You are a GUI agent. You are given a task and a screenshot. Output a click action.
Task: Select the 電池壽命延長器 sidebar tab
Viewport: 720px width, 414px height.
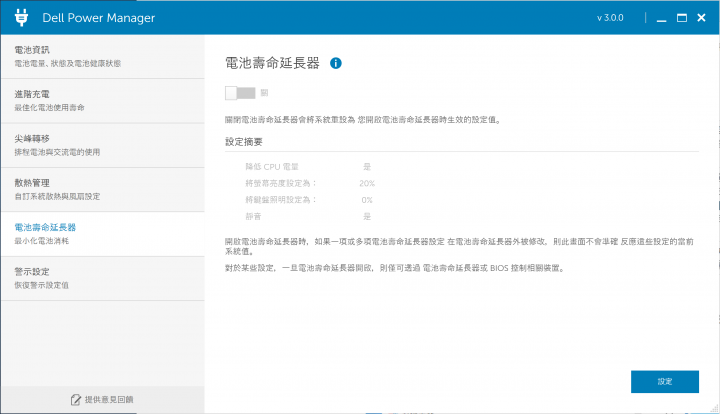click(103, 234)
